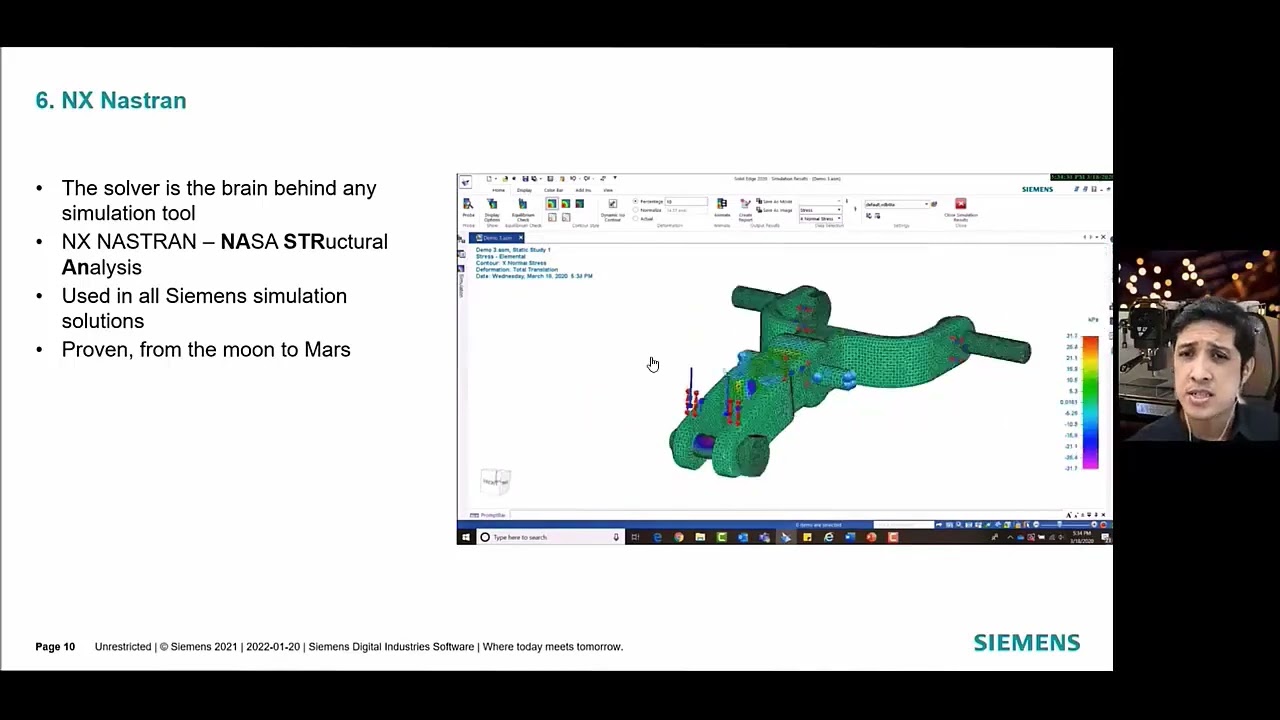This screenshot has width=1280, height=720.
Task: Open the Create Report tool
Action: 745,210
